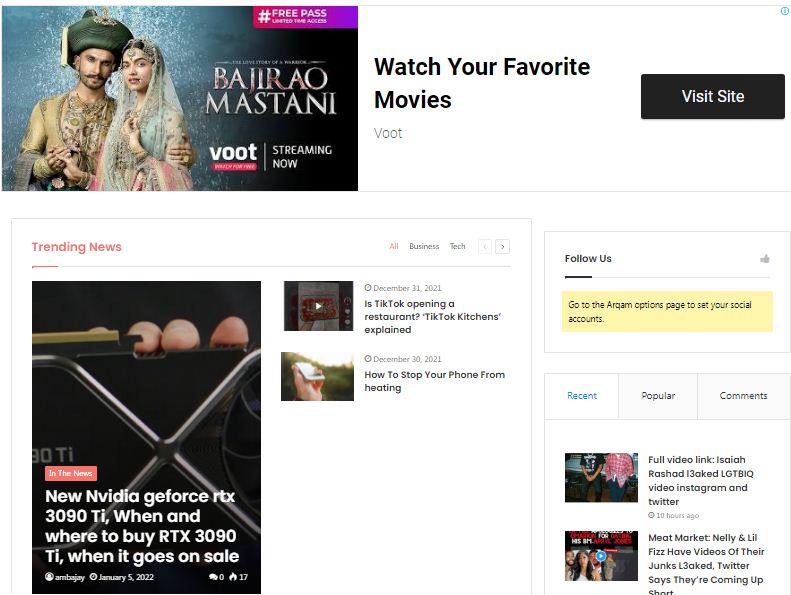791x595 pixels.
Task: Open the Nvidia RTX 3090 Ti article headline
Action: (x=142, y=526)
